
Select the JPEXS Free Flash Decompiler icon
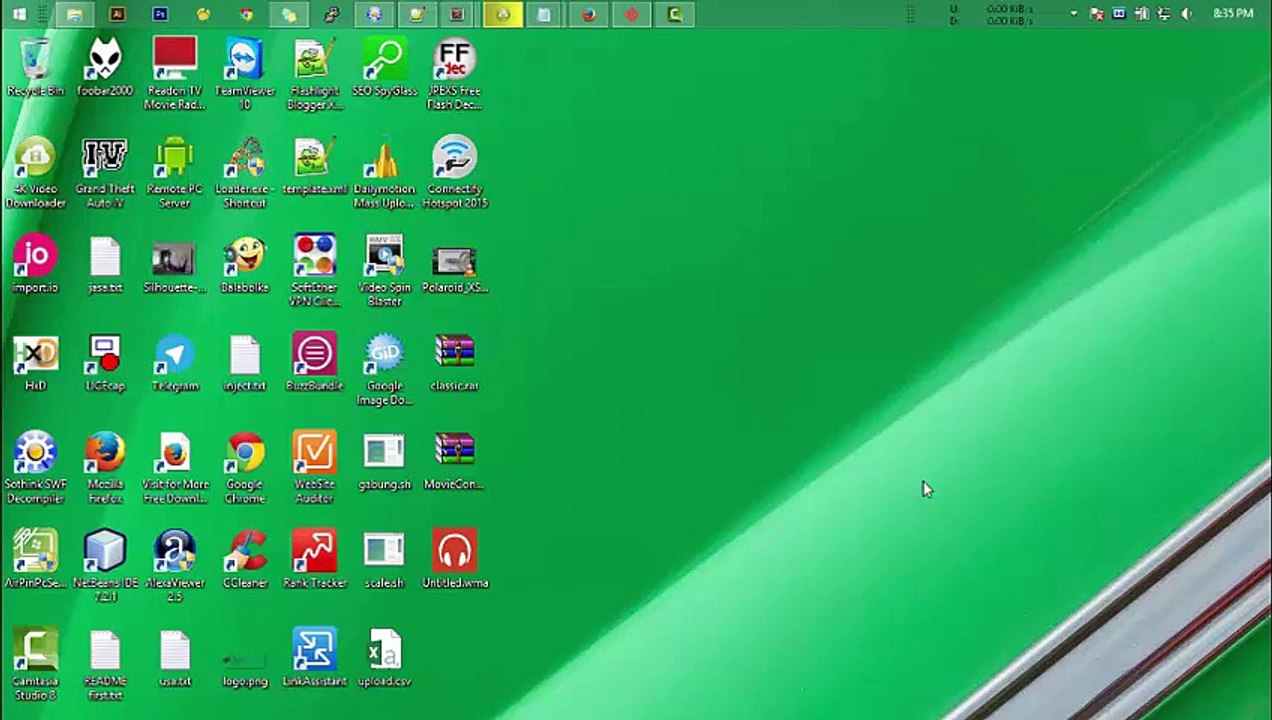tap(455, 74)
